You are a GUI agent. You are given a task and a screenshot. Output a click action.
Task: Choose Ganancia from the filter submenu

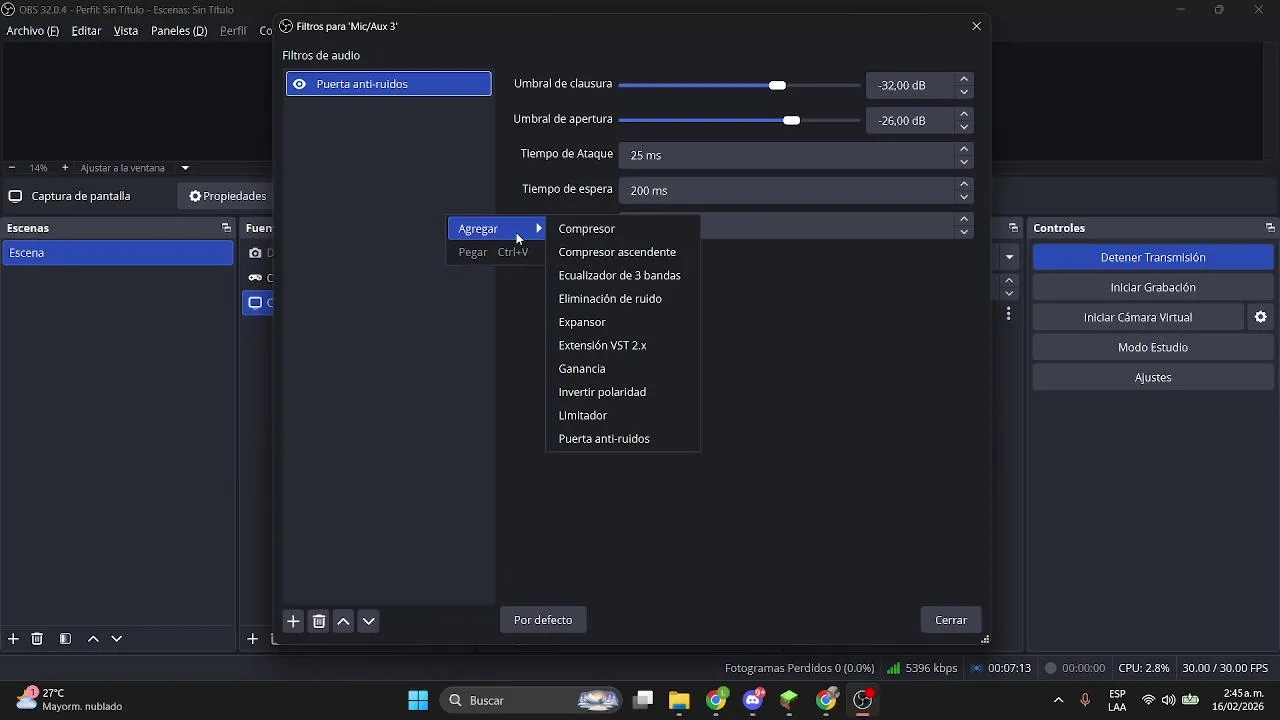tap(622, 369)
